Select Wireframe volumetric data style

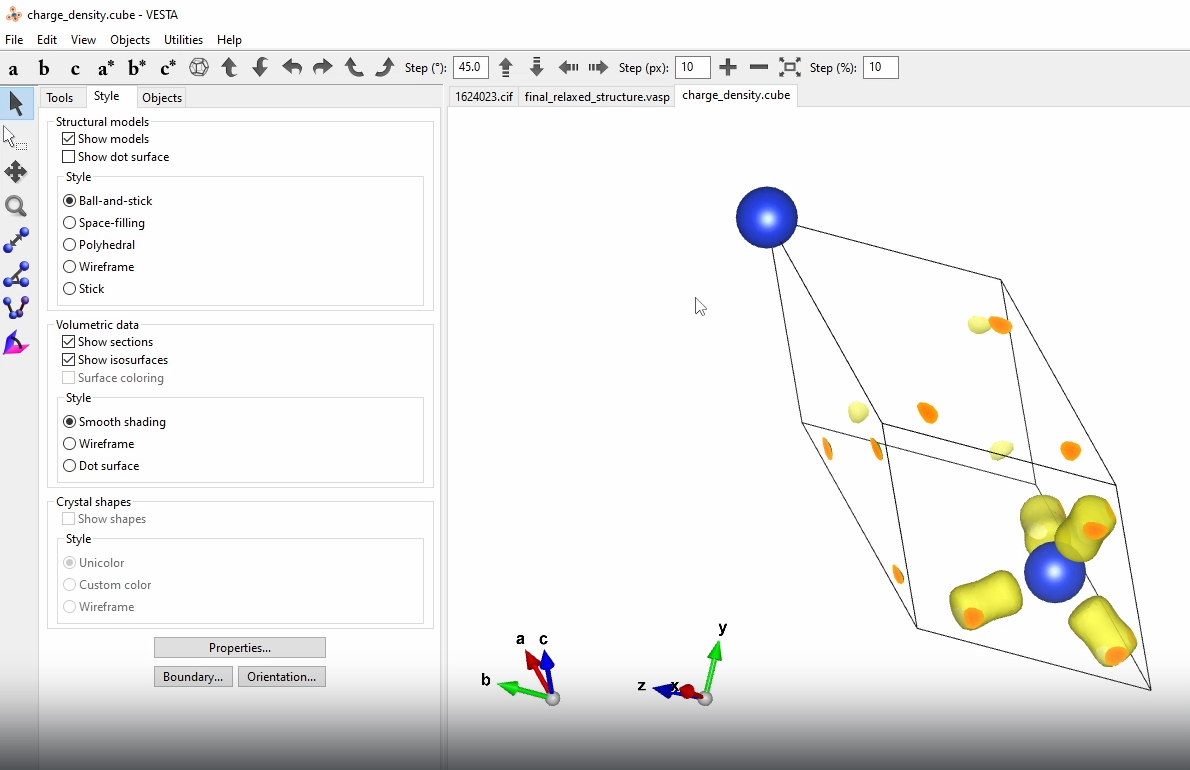tap(70, 444)
